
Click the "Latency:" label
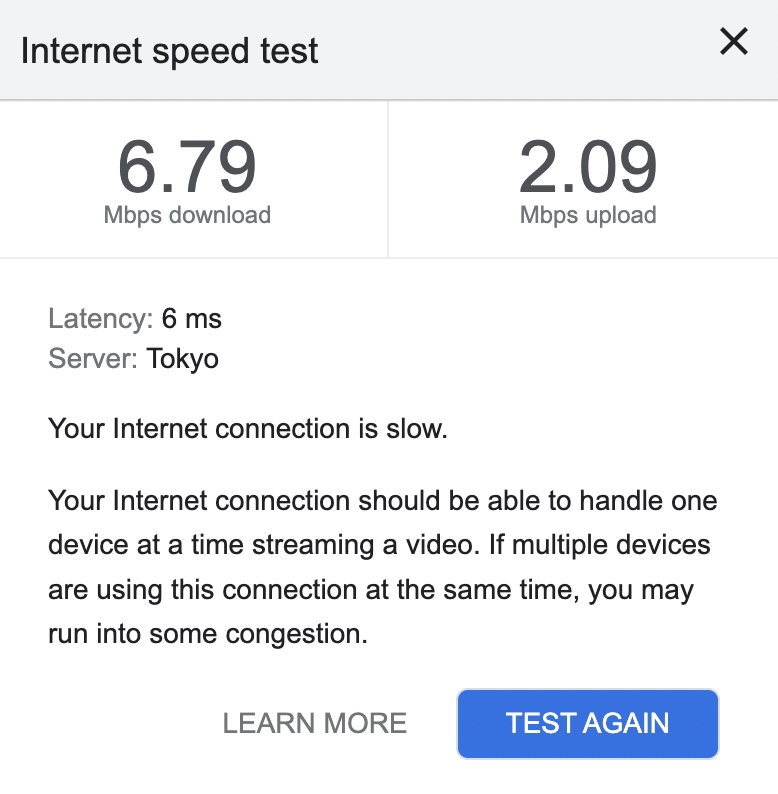coord(100,319)
